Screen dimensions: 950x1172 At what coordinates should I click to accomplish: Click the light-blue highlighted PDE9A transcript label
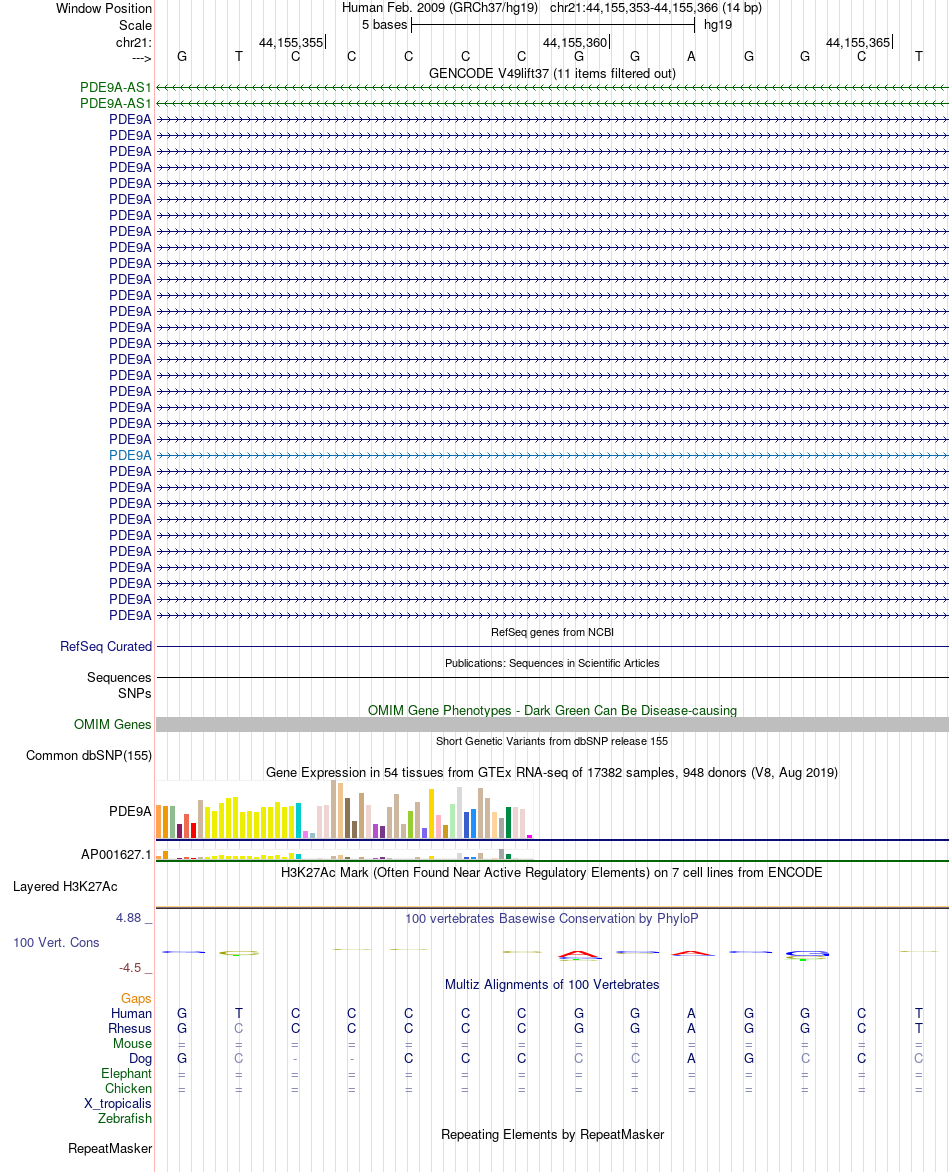[x=130, y=455]
